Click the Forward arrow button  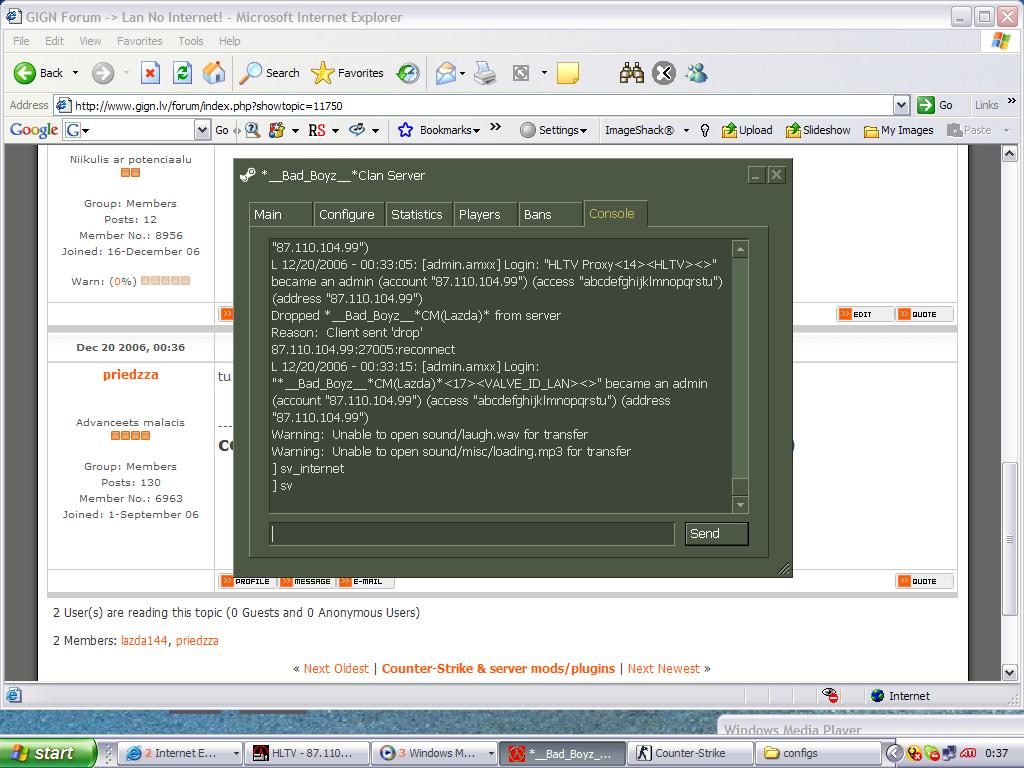pyautogui.click(x=103, y=73)
